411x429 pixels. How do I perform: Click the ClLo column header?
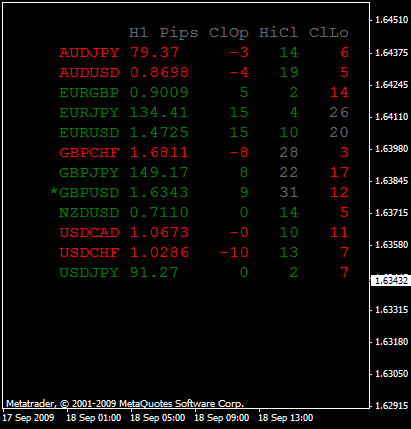[x=329, y=33]
